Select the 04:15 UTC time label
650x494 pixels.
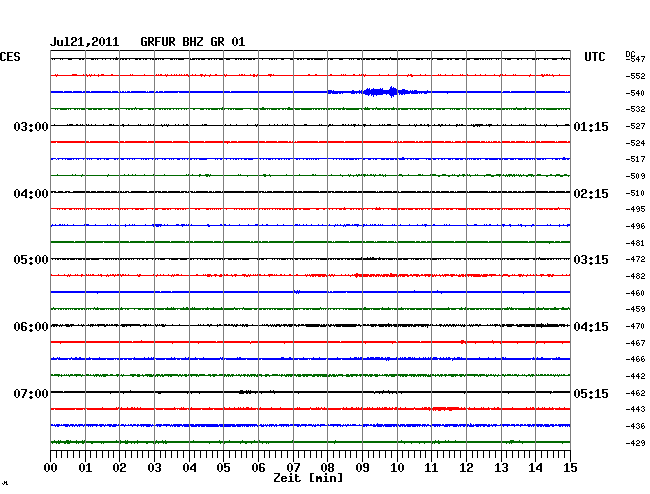tap(591, 327)
